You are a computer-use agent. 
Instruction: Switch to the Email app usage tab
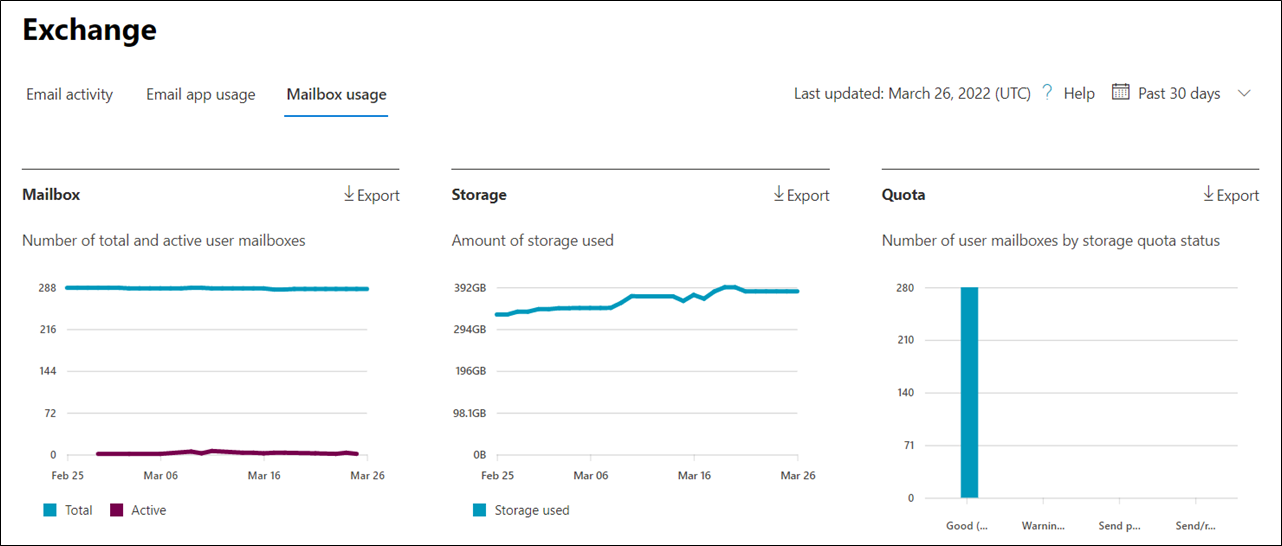pyautogui.click(x=200, y=95)
